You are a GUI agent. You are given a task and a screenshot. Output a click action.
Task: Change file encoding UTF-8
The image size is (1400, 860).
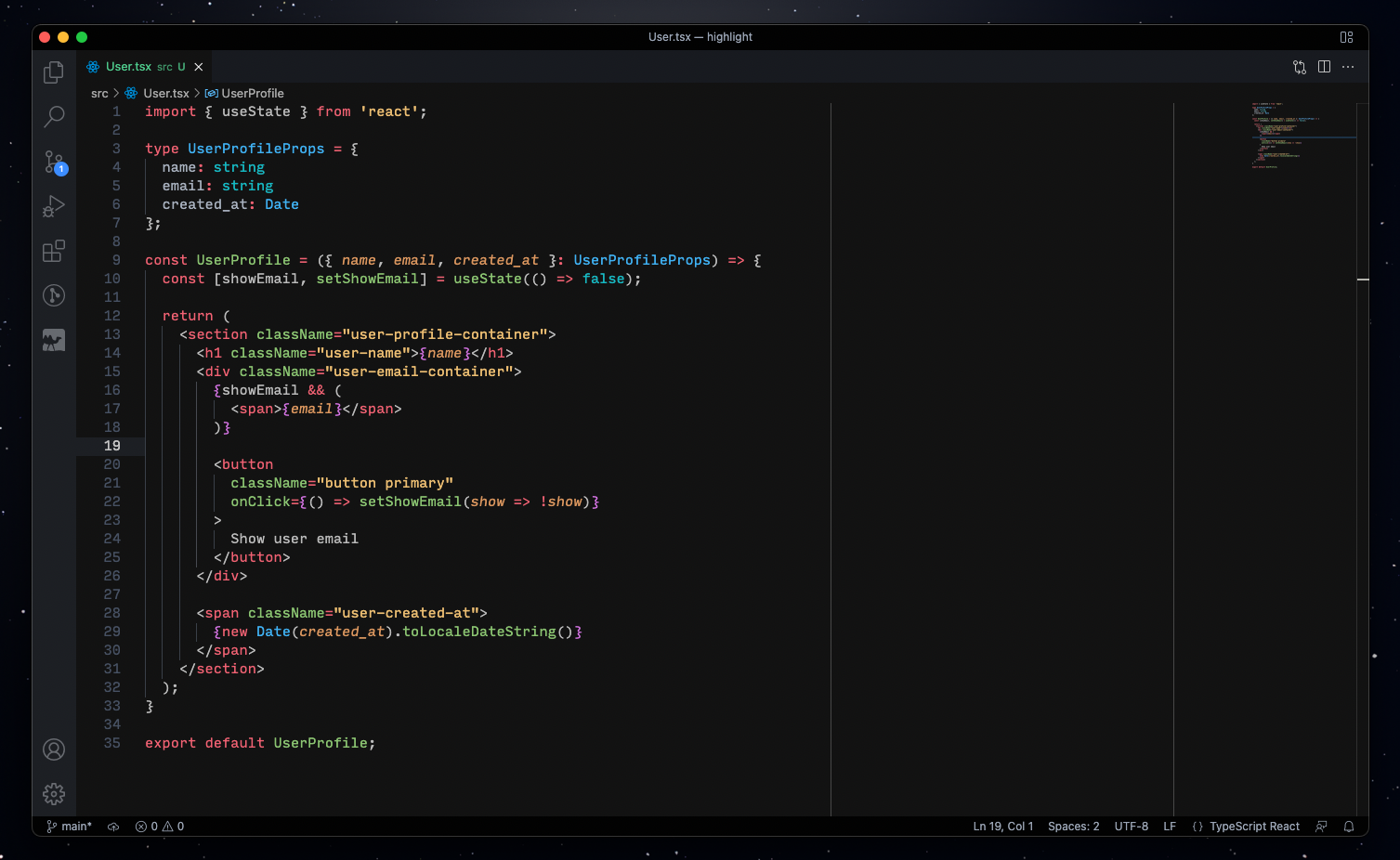[1132, 827]
